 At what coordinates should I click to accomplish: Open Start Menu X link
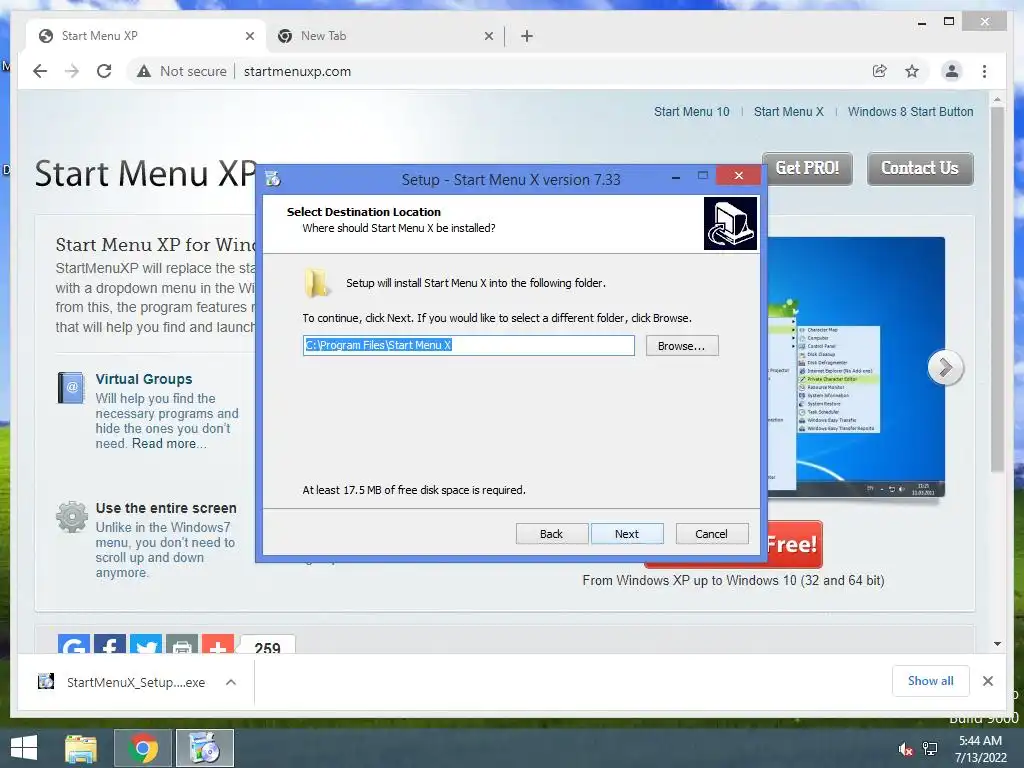[788, 112]
